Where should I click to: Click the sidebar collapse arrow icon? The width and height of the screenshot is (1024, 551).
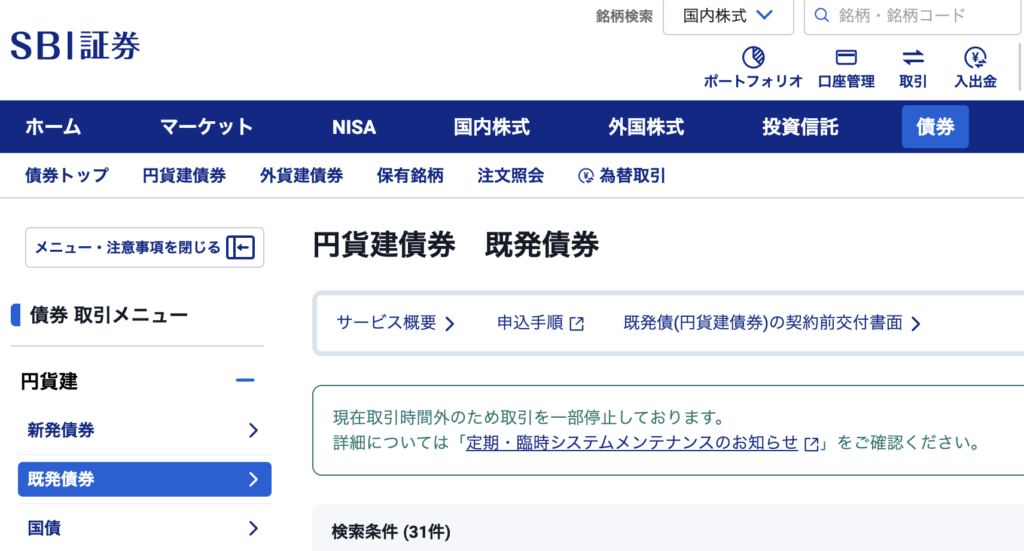click(x=240, y=247)
